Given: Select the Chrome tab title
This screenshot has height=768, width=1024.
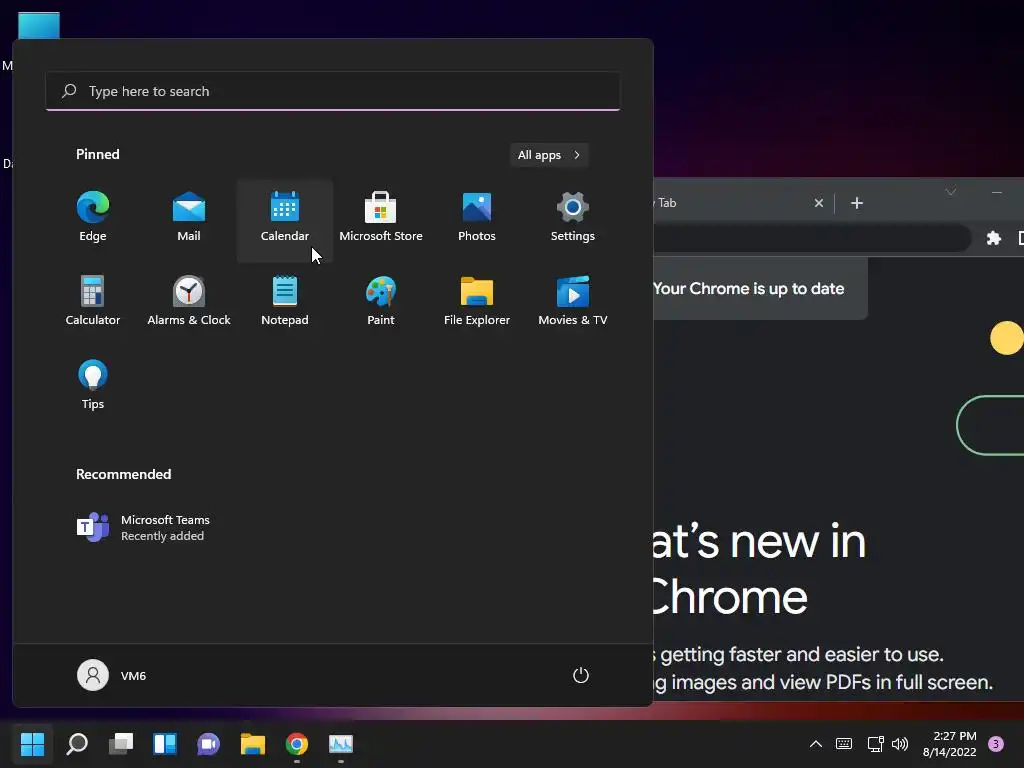Looking at the screenshot, I should tap(666, 203).
